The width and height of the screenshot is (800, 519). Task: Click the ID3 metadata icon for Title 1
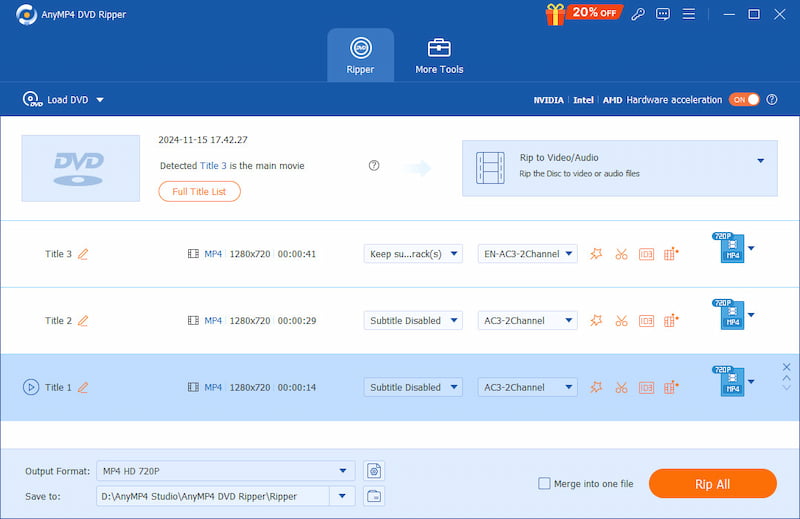pos(646,387)
